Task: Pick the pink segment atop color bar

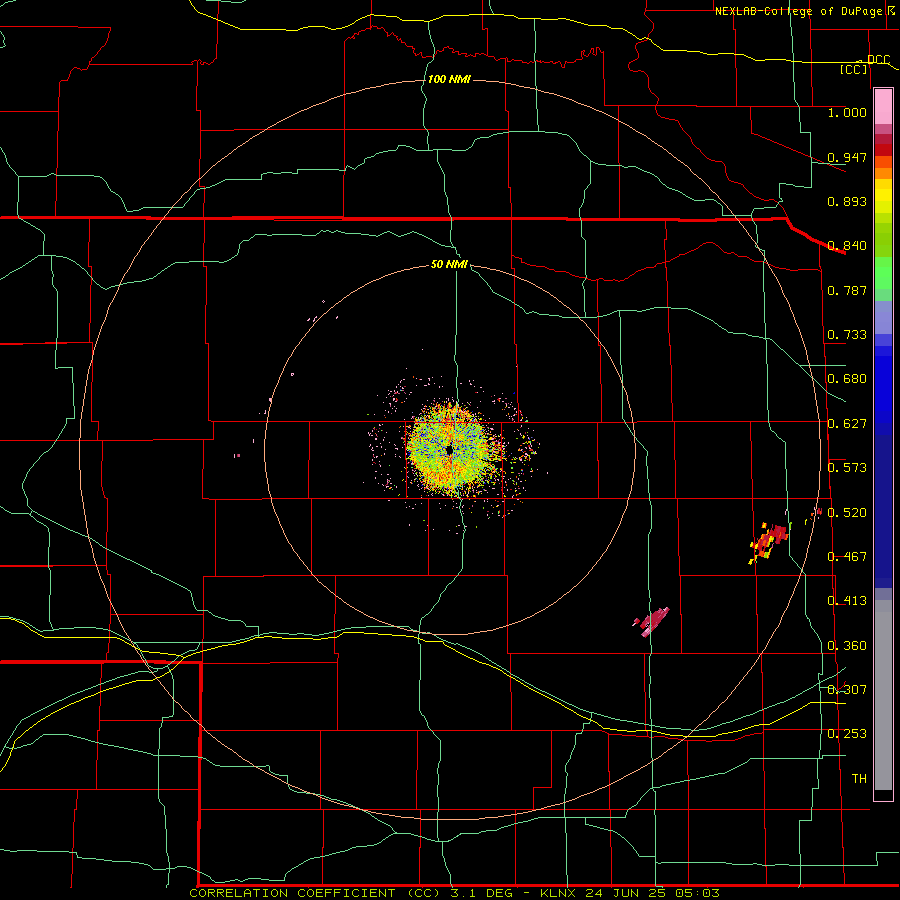Action: (x=883, y=107)
